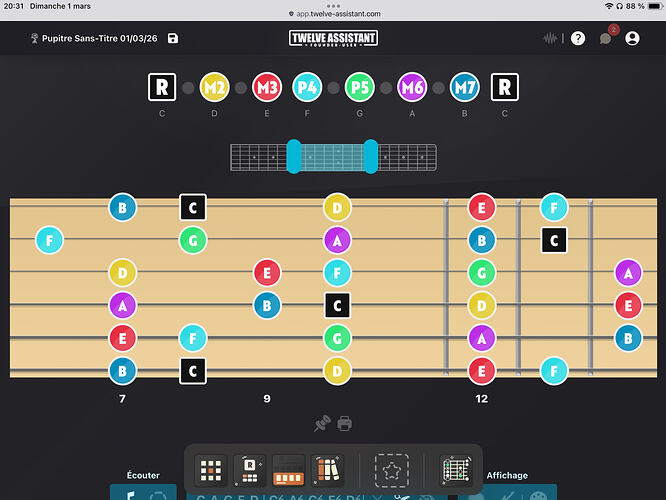Screen dimensions: 666x500
Task: Open help via the question mark icon
Action: tap(578, 38)
